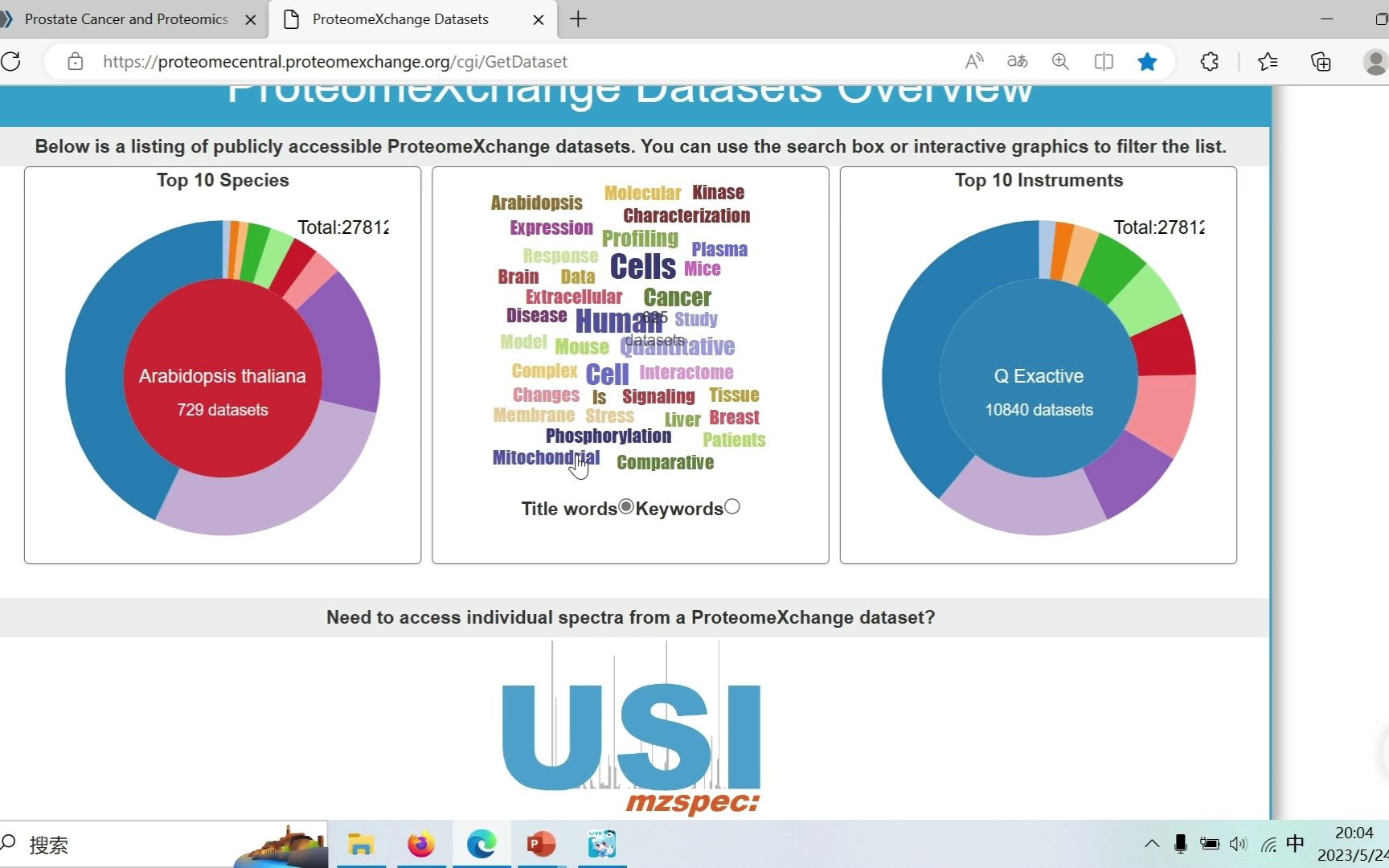Select the Keywords radio button

[731, 507]
